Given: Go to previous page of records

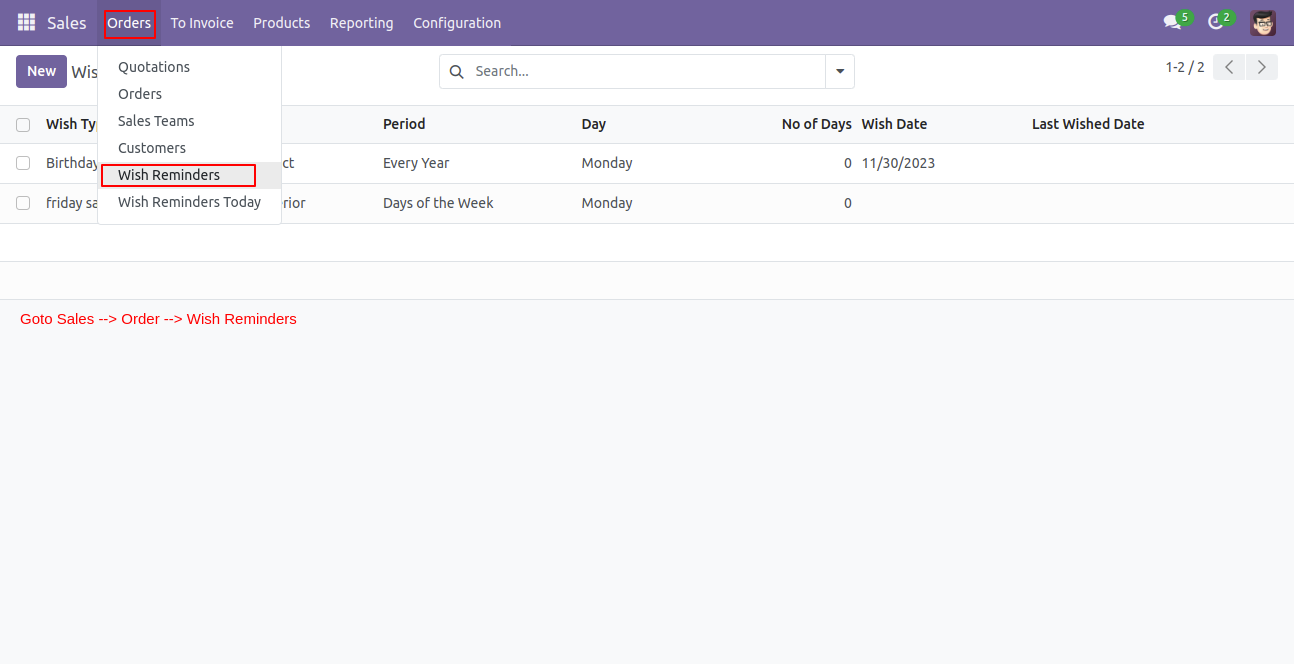Looking at the screenshot, I should (x=1229, y=67).
